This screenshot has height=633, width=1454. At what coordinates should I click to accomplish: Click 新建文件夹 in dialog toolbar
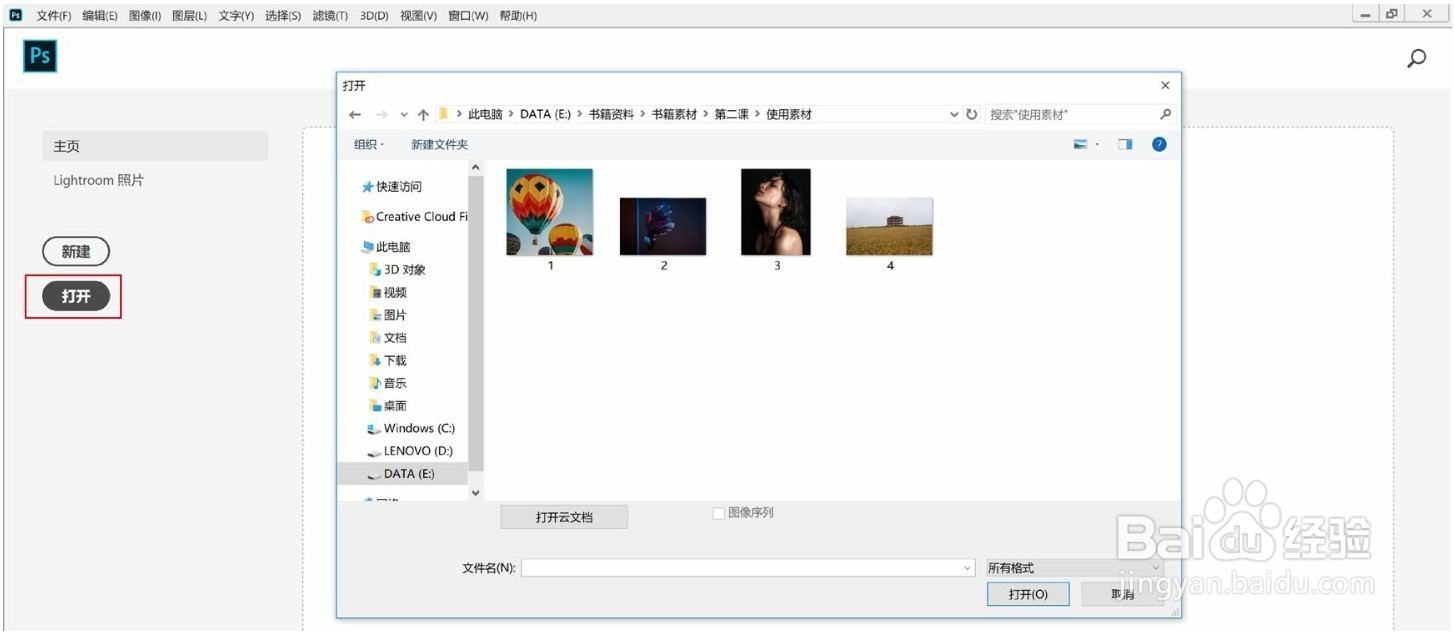(440, 145)
